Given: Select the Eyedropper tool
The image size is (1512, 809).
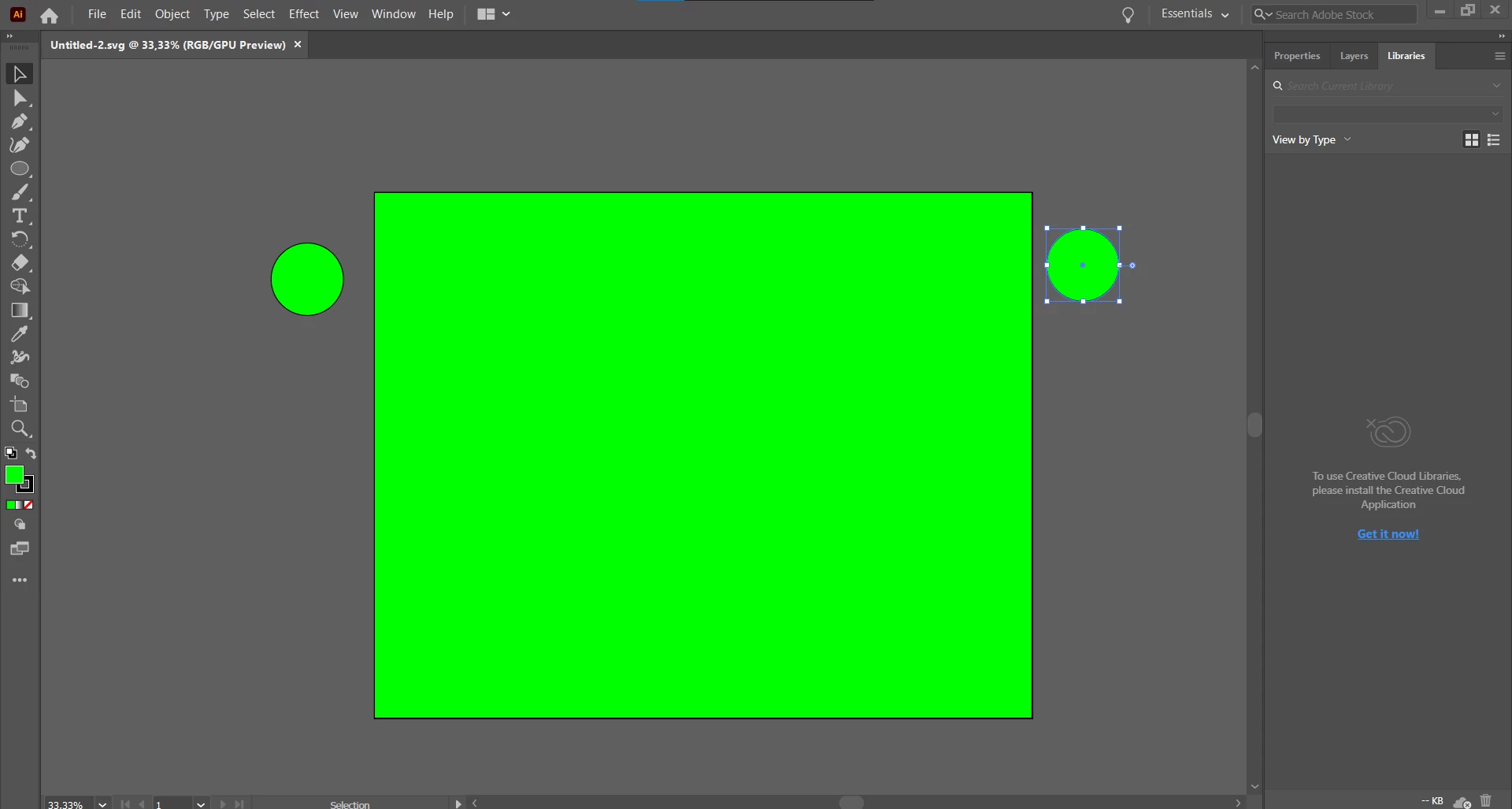Looking at the screenshot, I should pos(20,334).
